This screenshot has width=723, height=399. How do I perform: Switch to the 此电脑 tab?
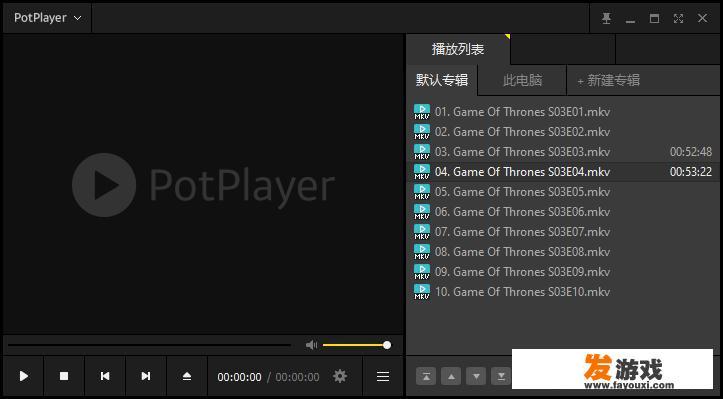(x=522, y=80)
